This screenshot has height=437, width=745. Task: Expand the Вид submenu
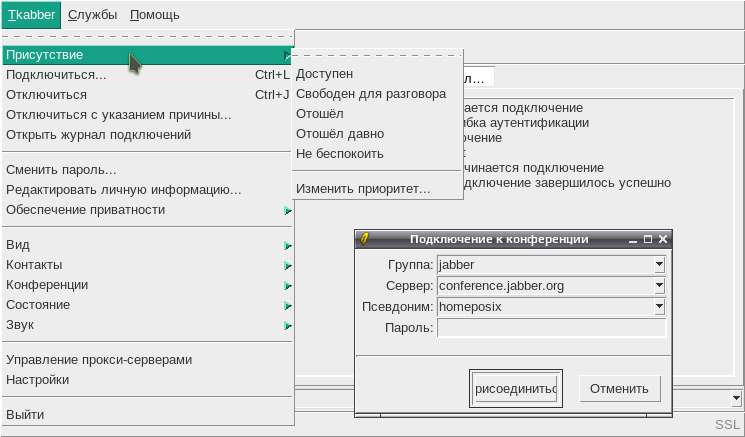click(148, 245)
